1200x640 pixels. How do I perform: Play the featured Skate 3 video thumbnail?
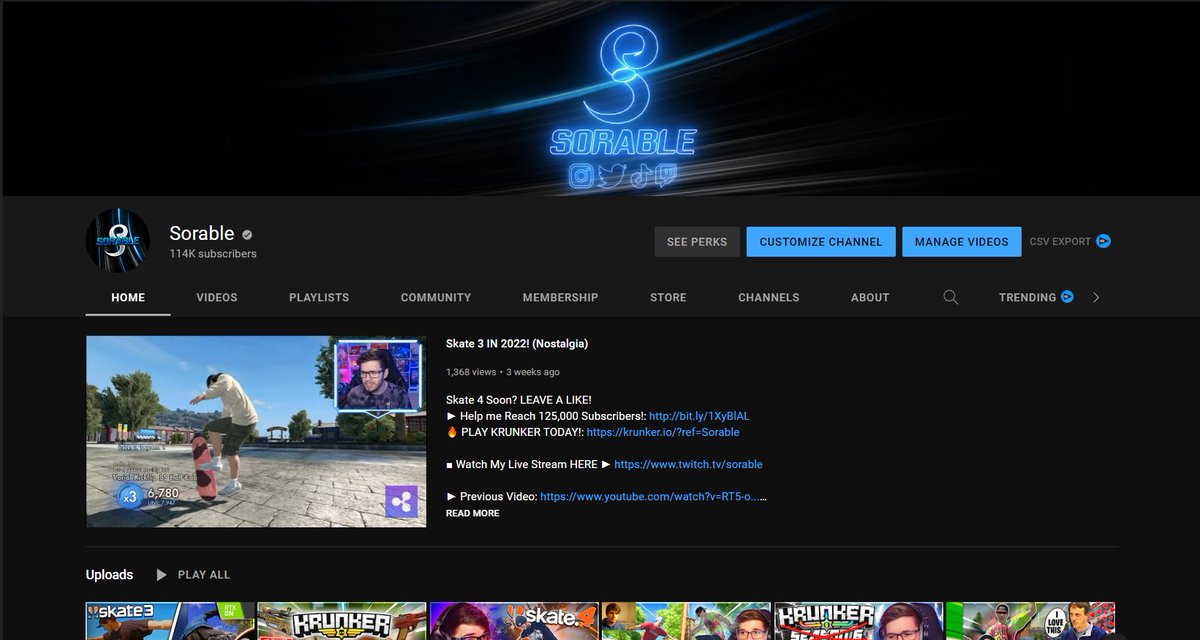click(x=256, y=431)
